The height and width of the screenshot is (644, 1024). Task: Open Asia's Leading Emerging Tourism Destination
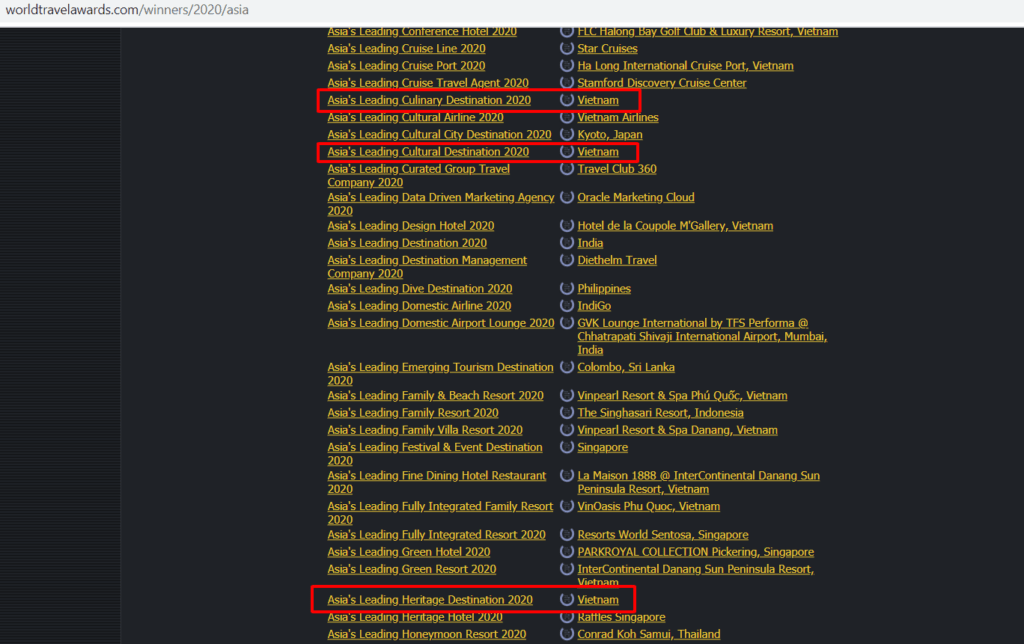440,374
